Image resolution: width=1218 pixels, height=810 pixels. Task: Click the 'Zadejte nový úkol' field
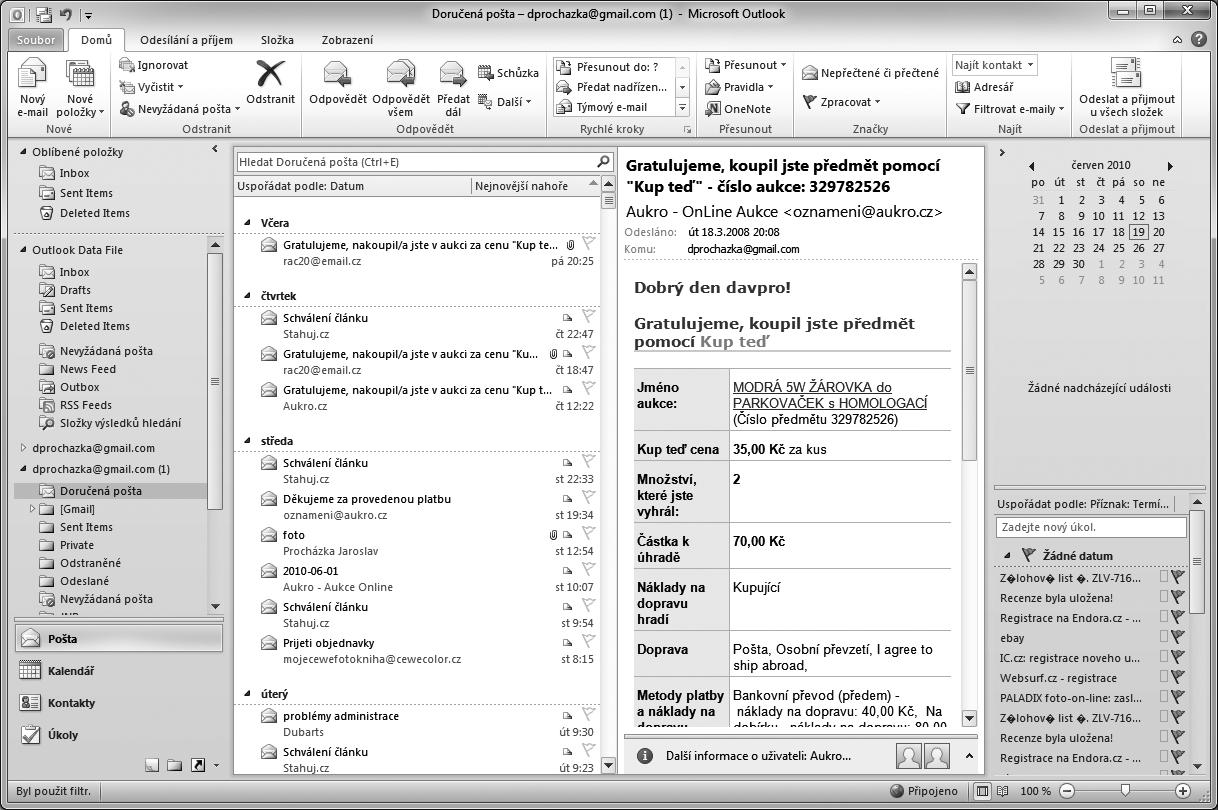(x=1091, y=527)
